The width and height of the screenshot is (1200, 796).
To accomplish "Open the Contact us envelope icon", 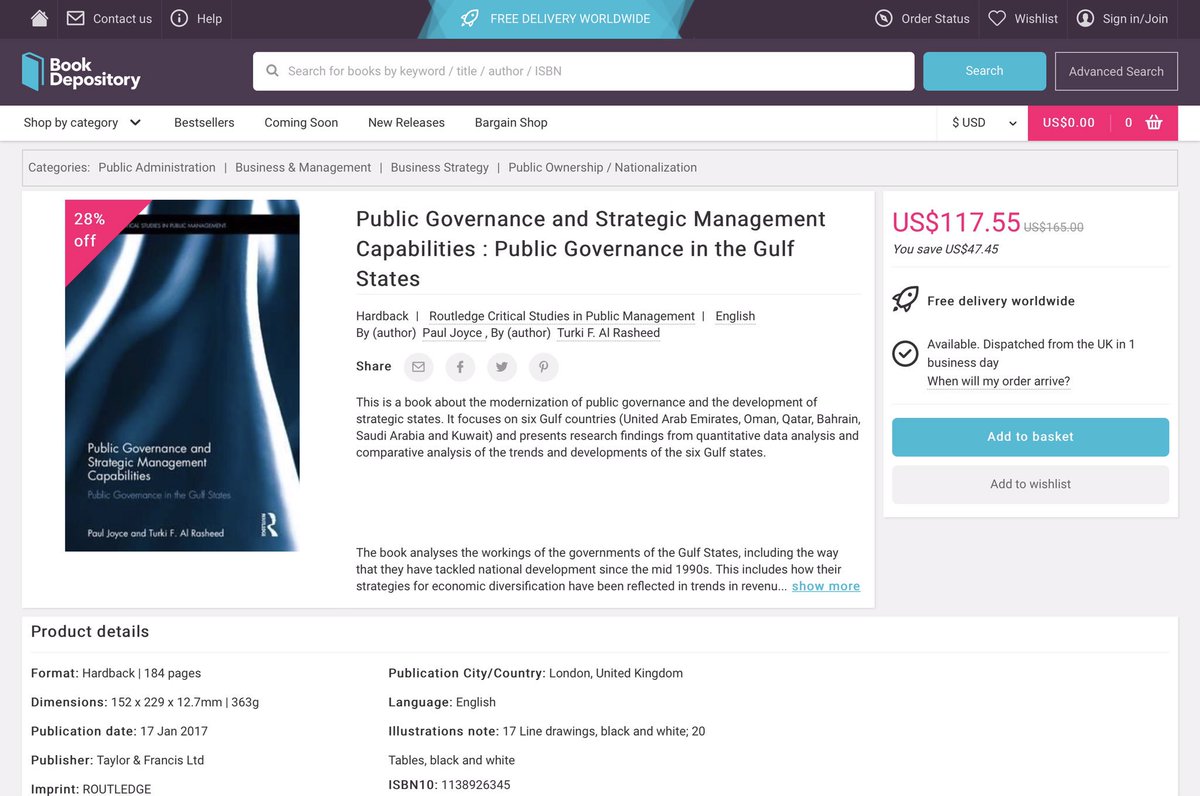I will coord(74,18).
